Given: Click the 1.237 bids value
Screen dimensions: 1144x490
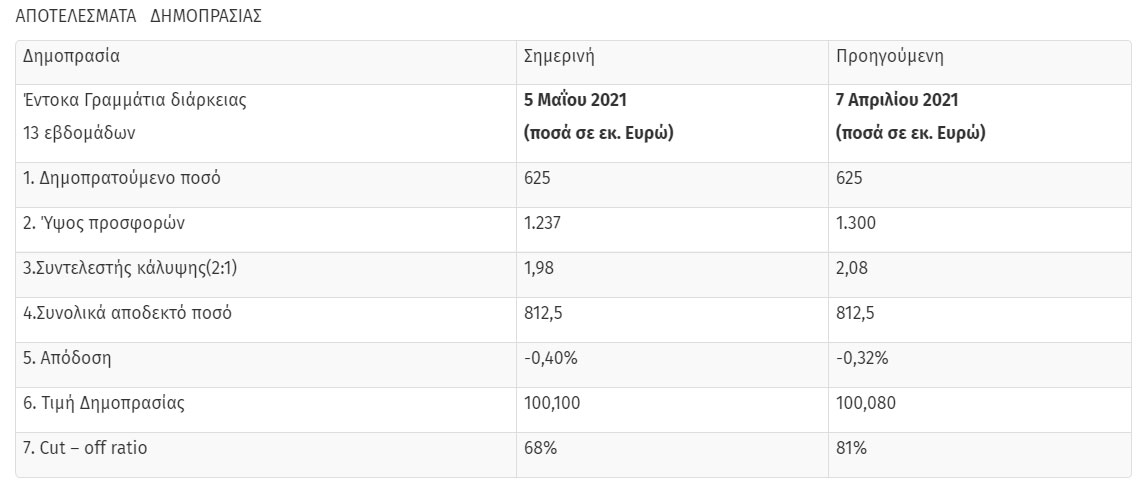Looking at the screenshot, I should click(x=544, y=223).
